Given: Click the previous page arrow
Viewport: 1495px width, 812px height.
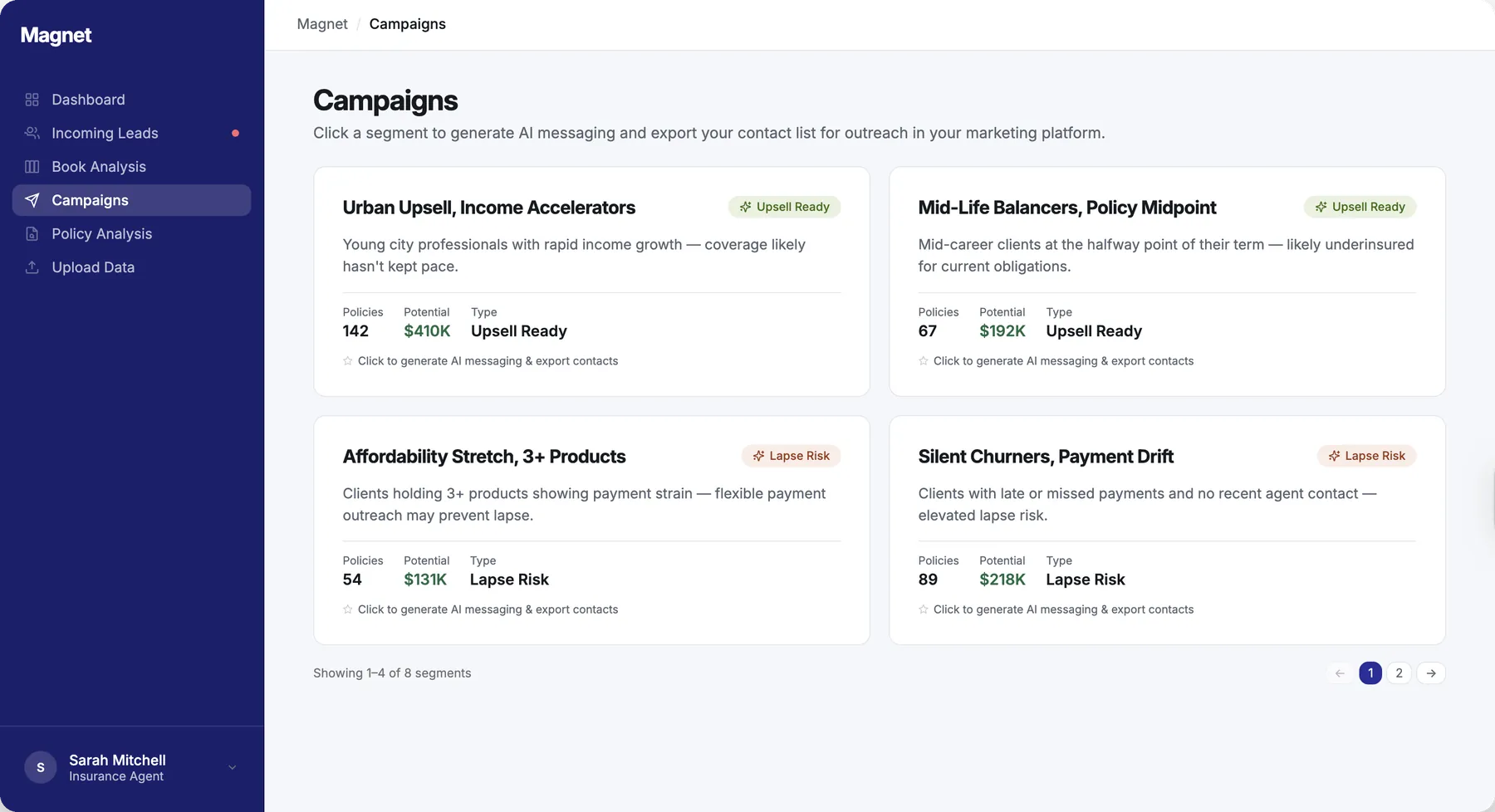Looking at the screenshot, I should tap(1340, 673).
